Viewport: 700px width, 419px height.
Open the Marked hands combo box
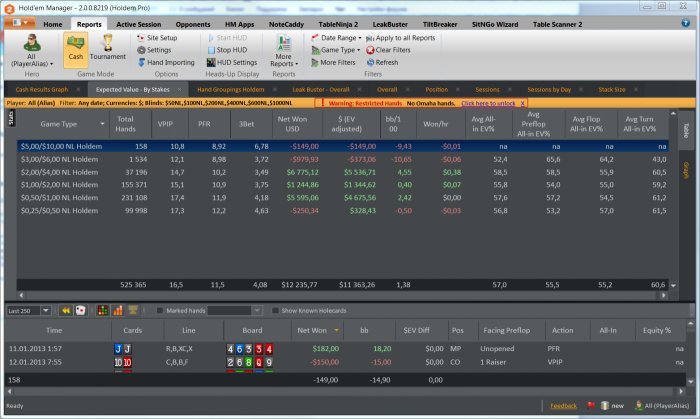tap(234, 311)
